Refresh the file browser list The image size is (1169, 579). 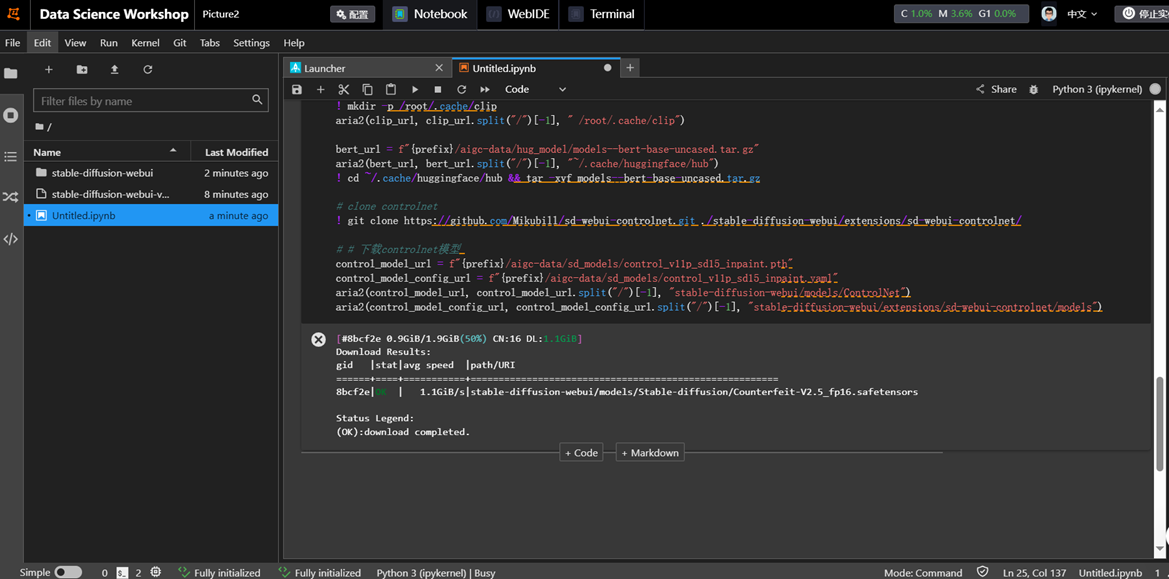coord(148,70)
